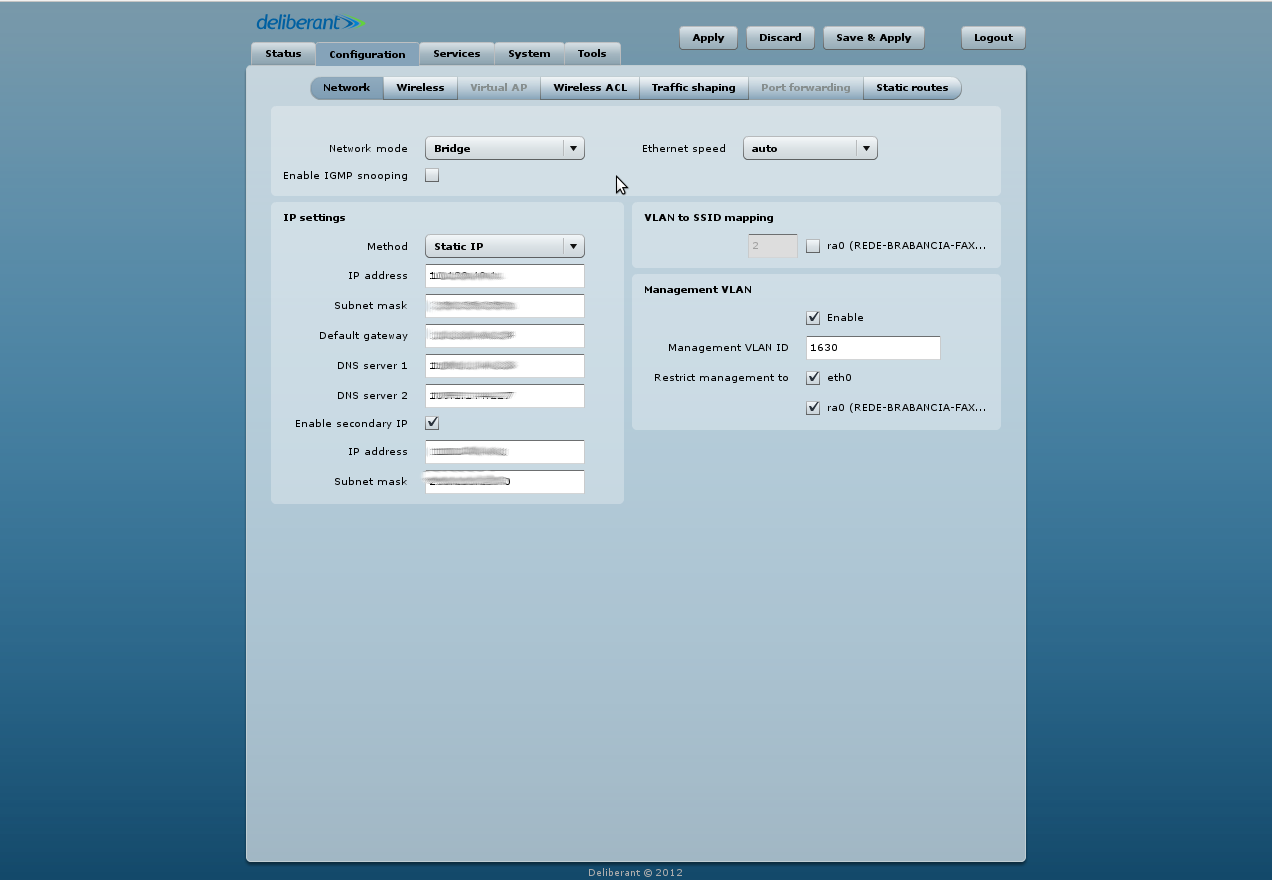The width and height of the screenshot is (1272, 880).
Task: Uncheck eth0 management restriction
Action: pos(813,378)
